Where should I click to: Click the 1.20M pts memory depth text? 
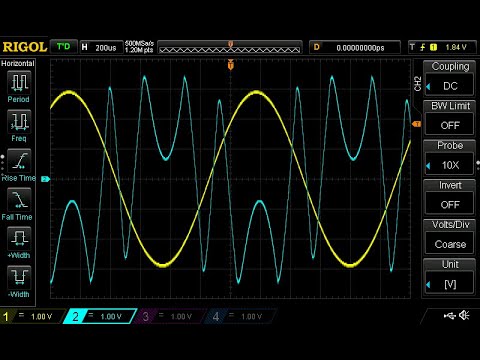pyautogui.click(x=139, y=50)
